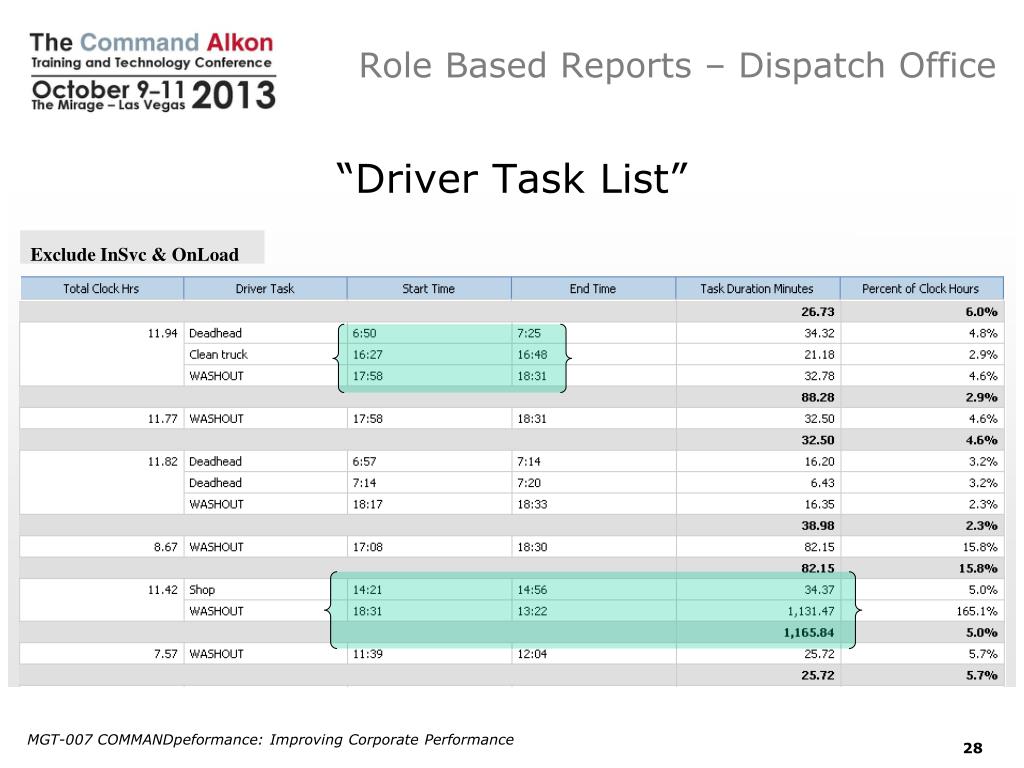The width and height of the screenshot is (1024, 768).
Task: Select duration value 16.35
Action: [x=819, y=504]
